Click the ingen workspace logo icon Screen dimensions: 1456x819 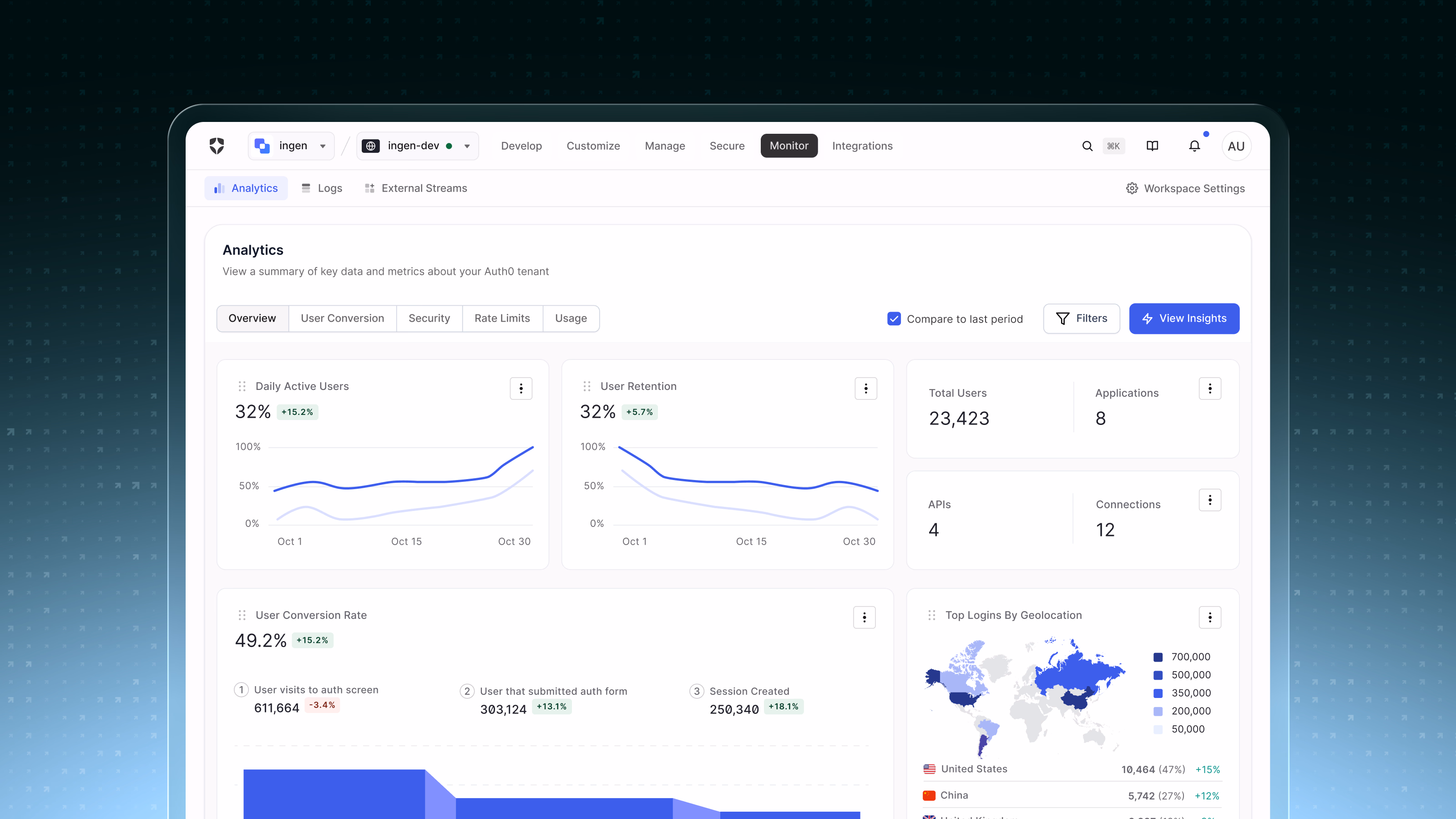click(262, 146)
